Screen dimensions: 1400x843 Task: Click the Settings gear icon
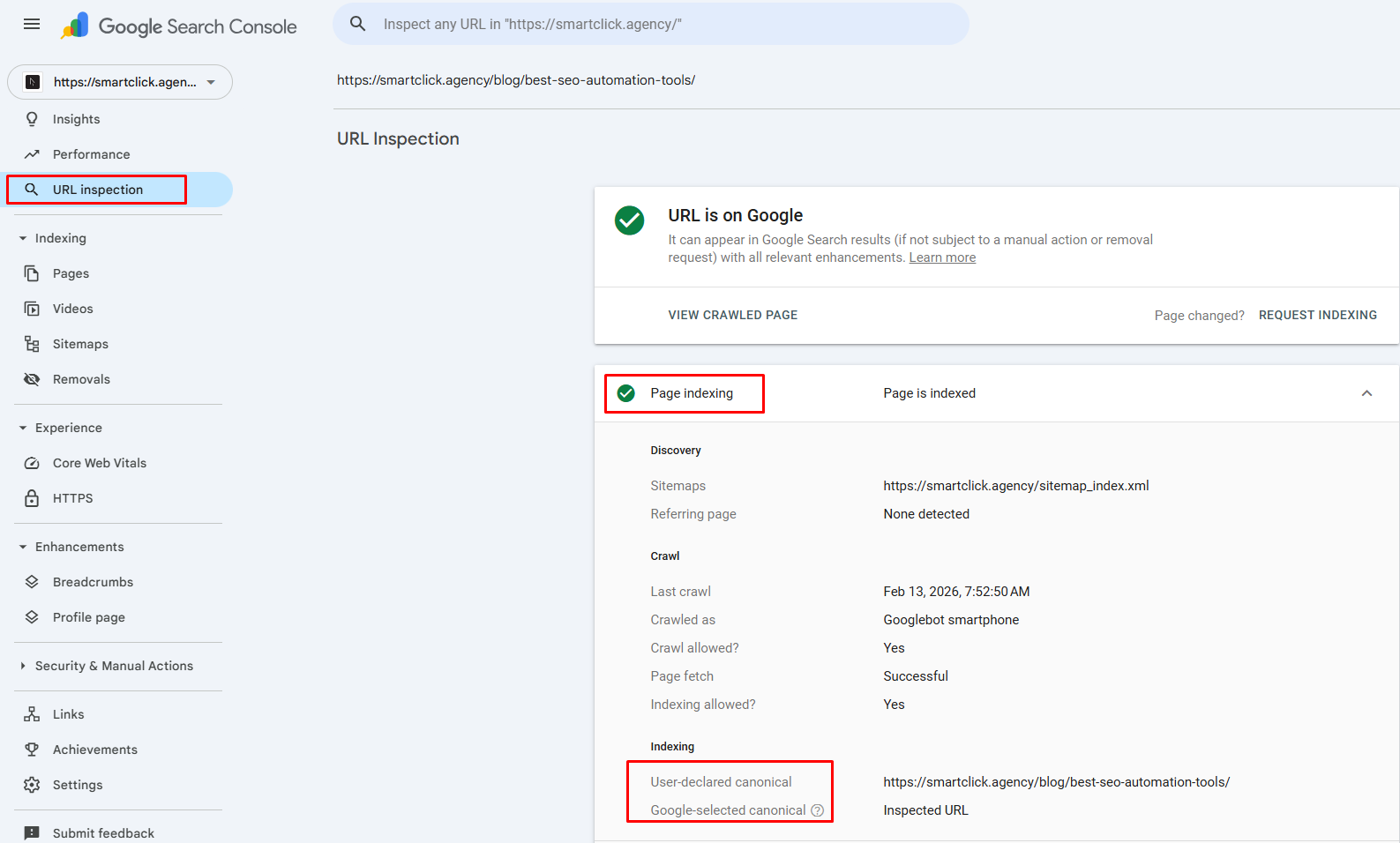coord(32,785)
